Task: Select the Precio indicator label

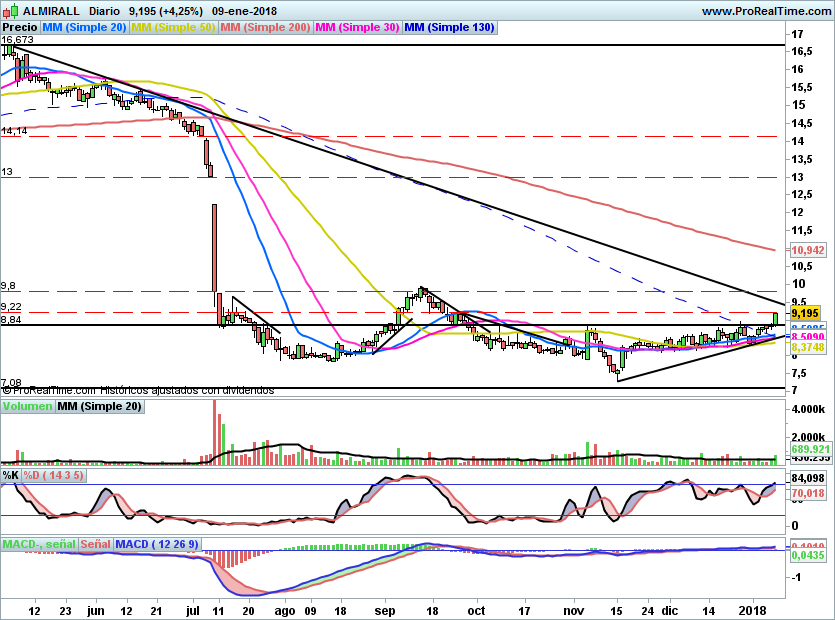Action: (x=21, y=28)
